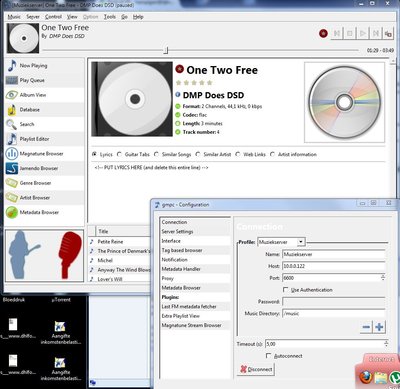Select the Guitar Tabs radio button
Viewport: 400px width, 389px height.
[120, 154]
